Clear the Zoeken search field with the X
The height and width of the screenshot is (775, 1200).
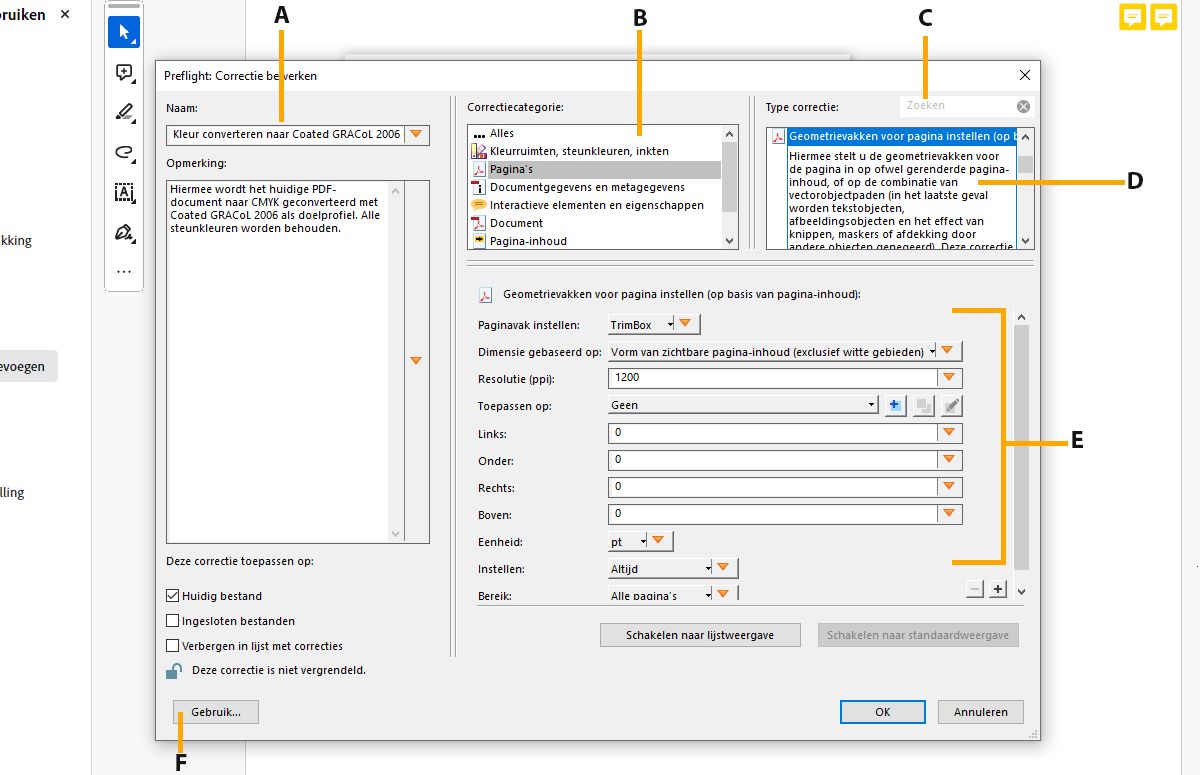[1022, 105]
